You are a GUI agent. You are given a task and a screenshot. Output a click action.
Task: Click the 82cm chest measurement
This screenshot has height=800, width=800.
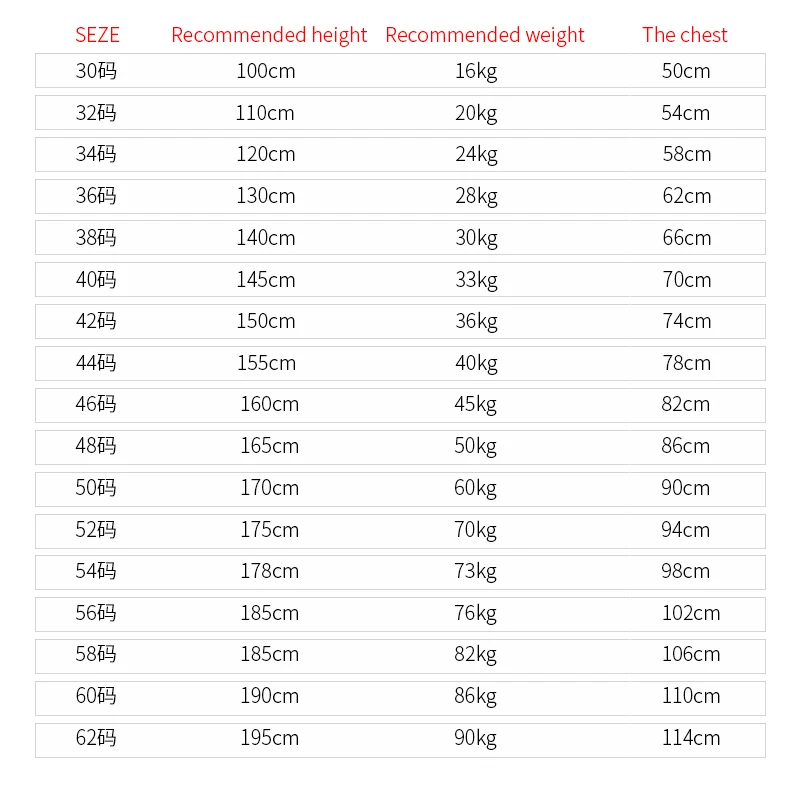[x=686, y=404]
